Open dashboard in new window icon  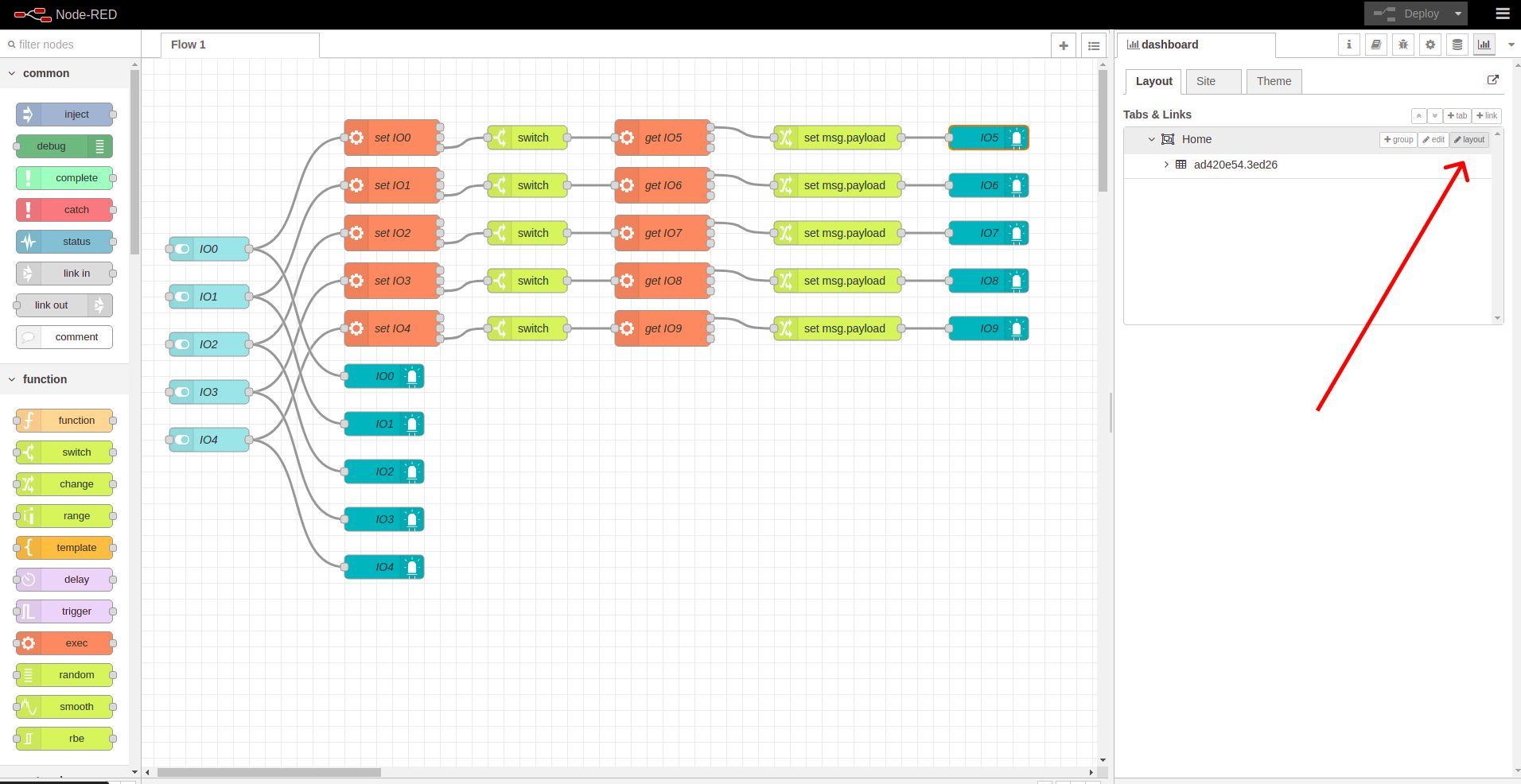tap(1492, 80)
